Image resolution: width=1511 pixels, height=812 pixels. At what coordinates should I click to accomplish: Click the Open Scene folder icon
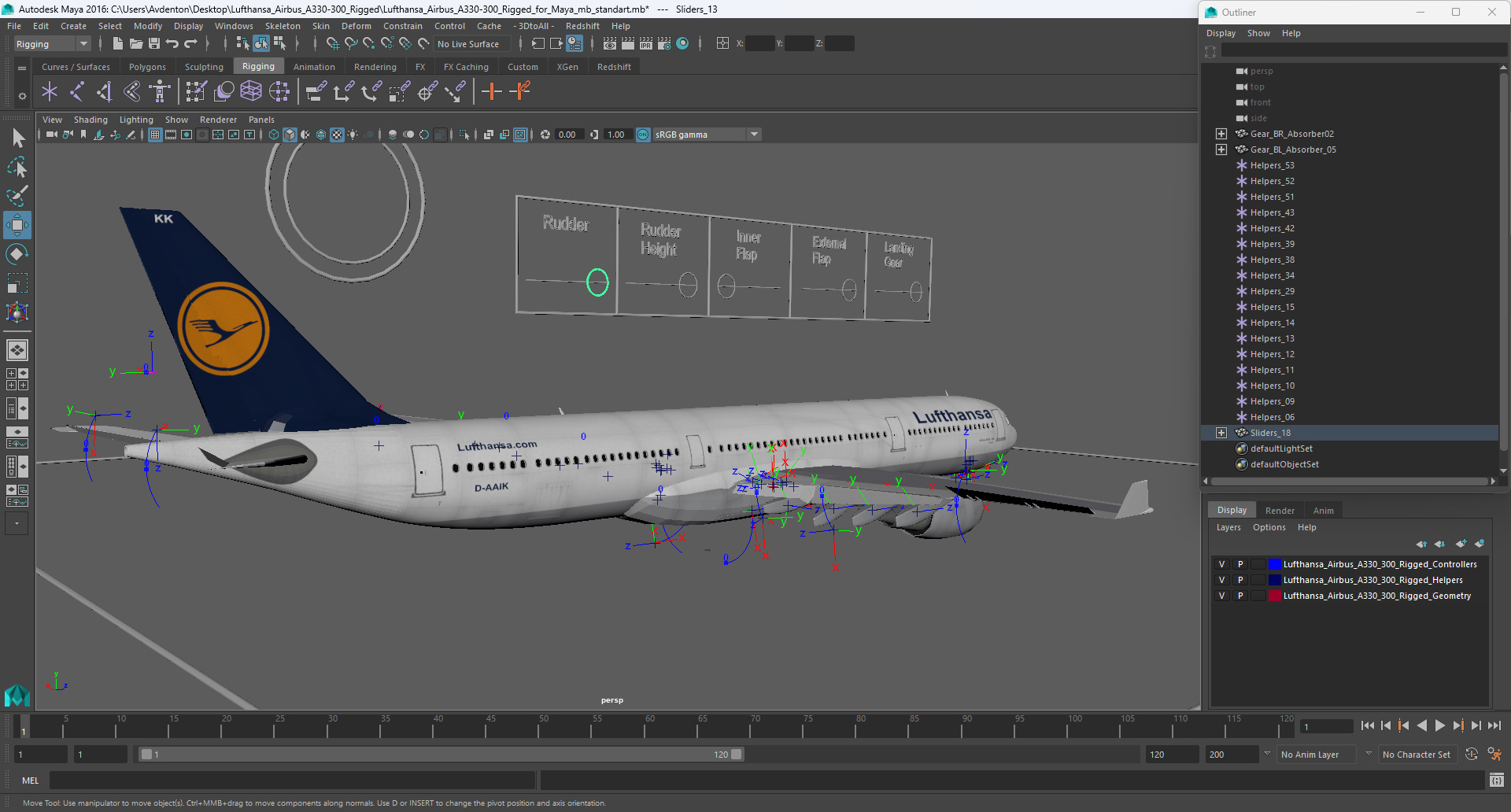(135, 44)
